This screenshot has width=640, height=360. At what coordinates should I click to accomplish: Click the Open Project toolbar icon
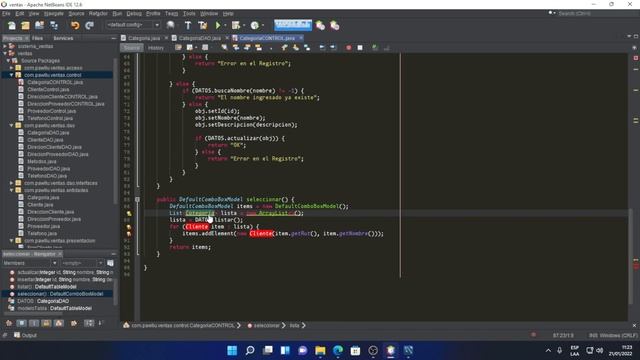click(x=39, y=25)
